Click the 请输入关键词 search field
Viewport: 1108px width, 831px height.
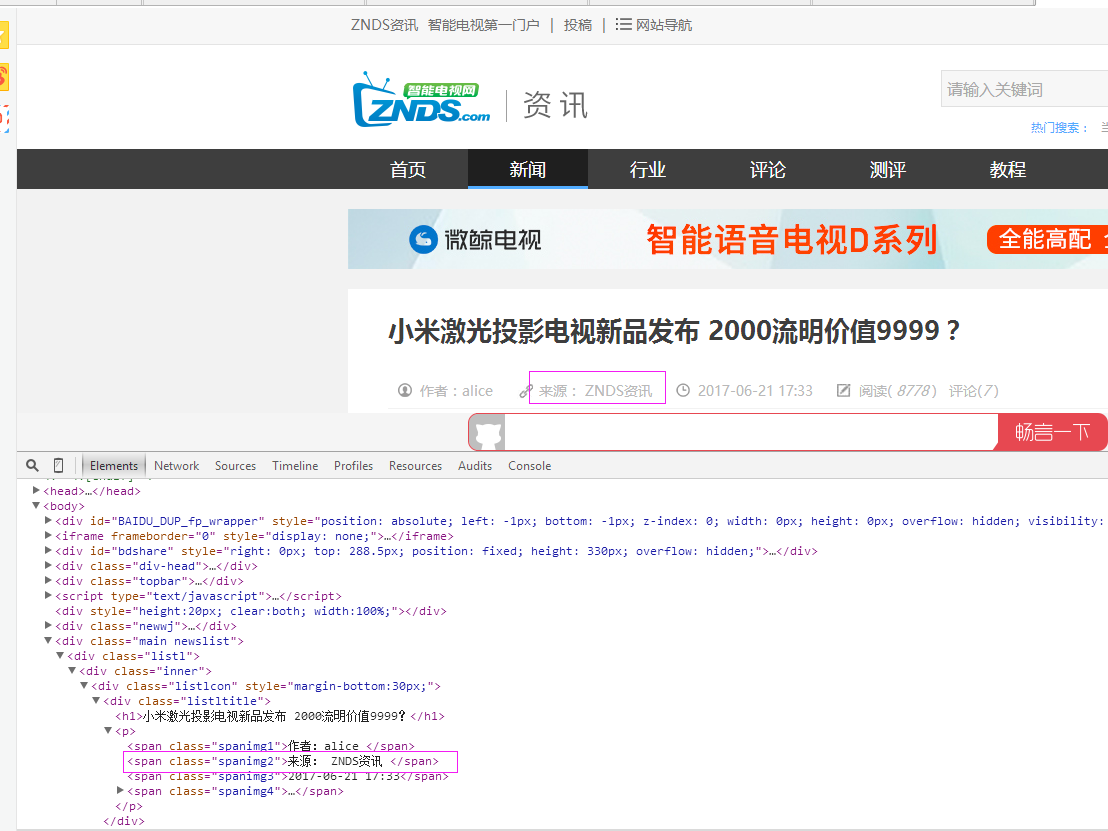pyautogui.click(x=1025, y=89)
